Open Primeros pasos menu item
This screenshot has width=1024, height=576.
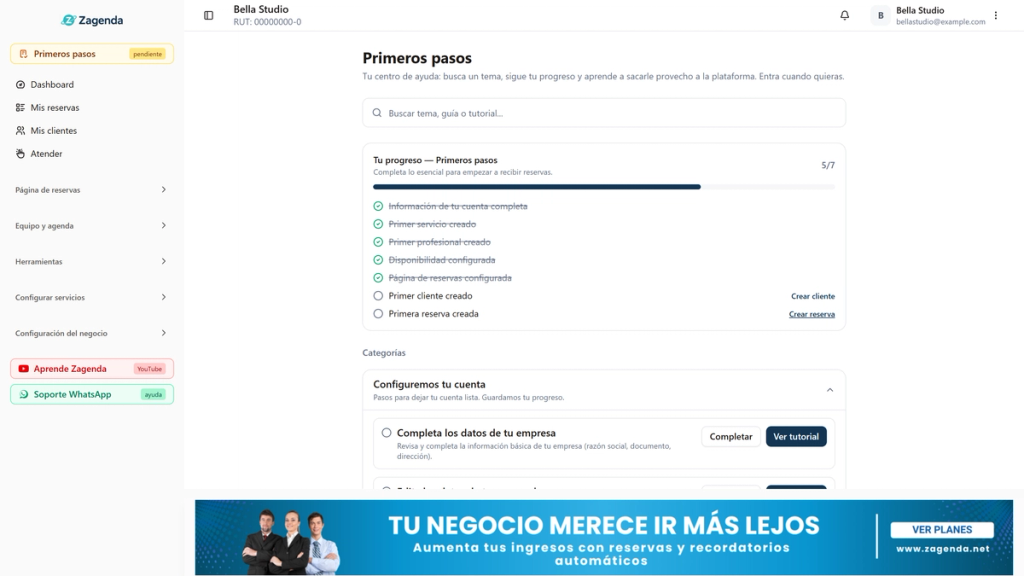pos(92,54)
